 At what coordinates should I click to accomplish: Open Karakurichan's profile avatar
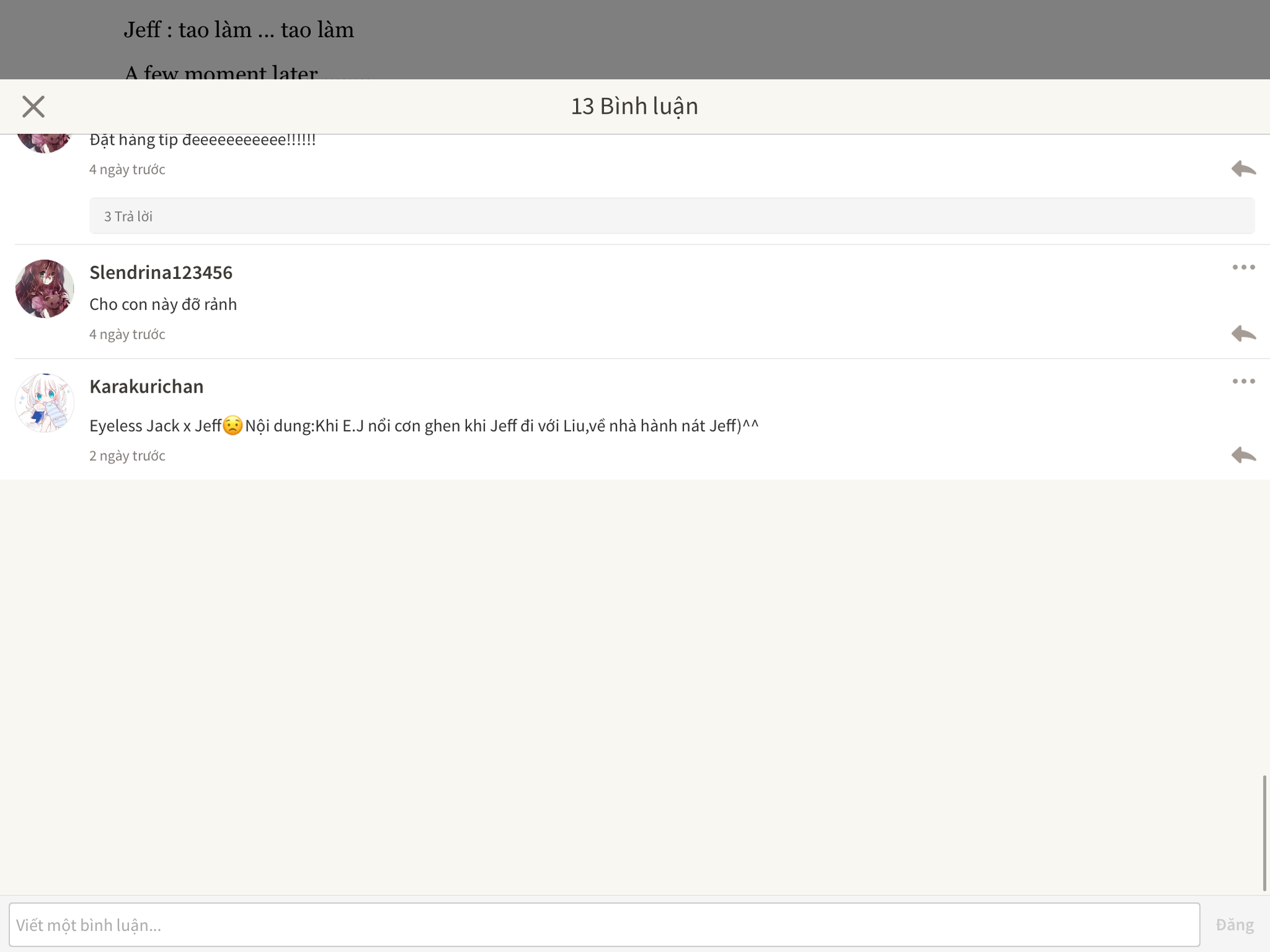pyautogui.click(x=44, y=403)
